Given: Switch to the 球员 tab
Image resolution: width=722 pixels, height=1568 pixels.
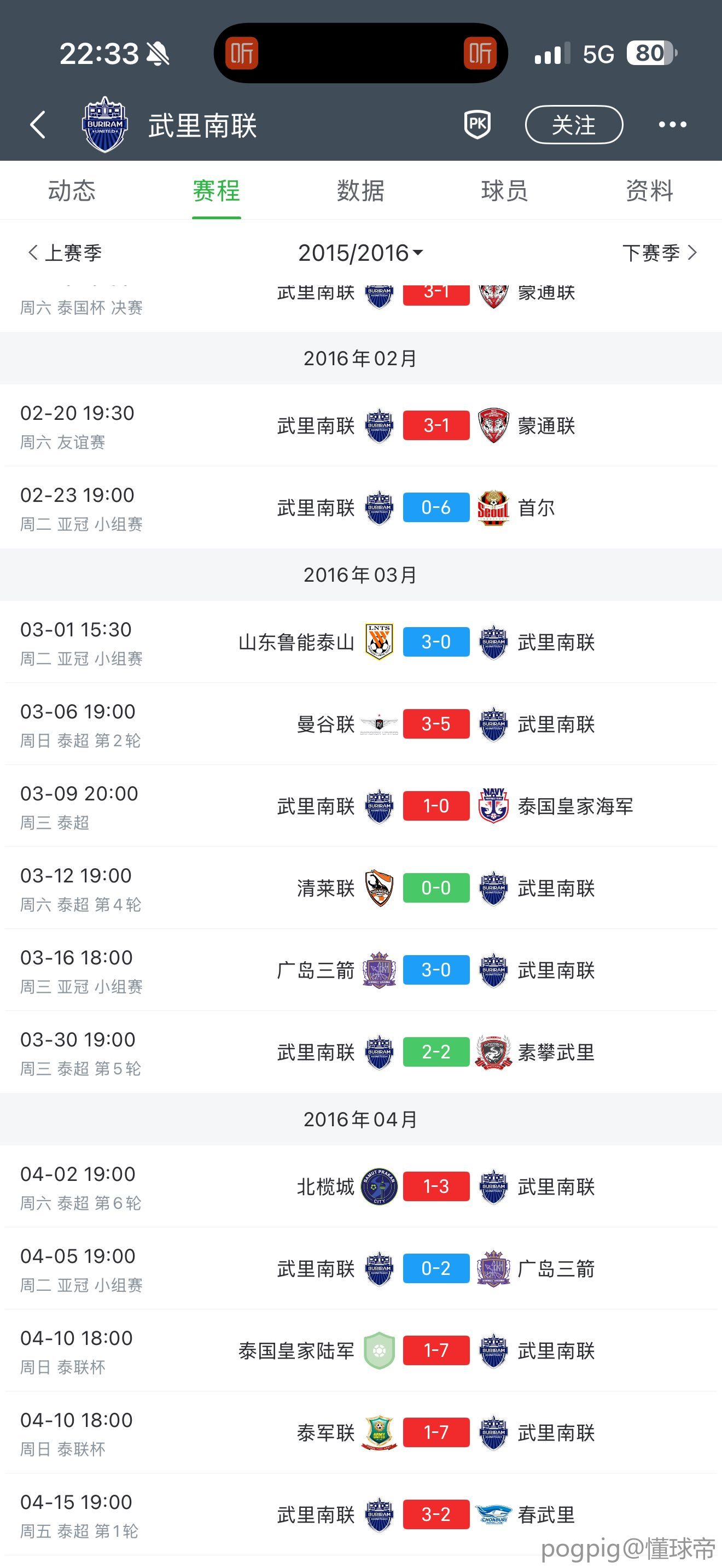Looking at the screenshot, I should tap(505, 190).
